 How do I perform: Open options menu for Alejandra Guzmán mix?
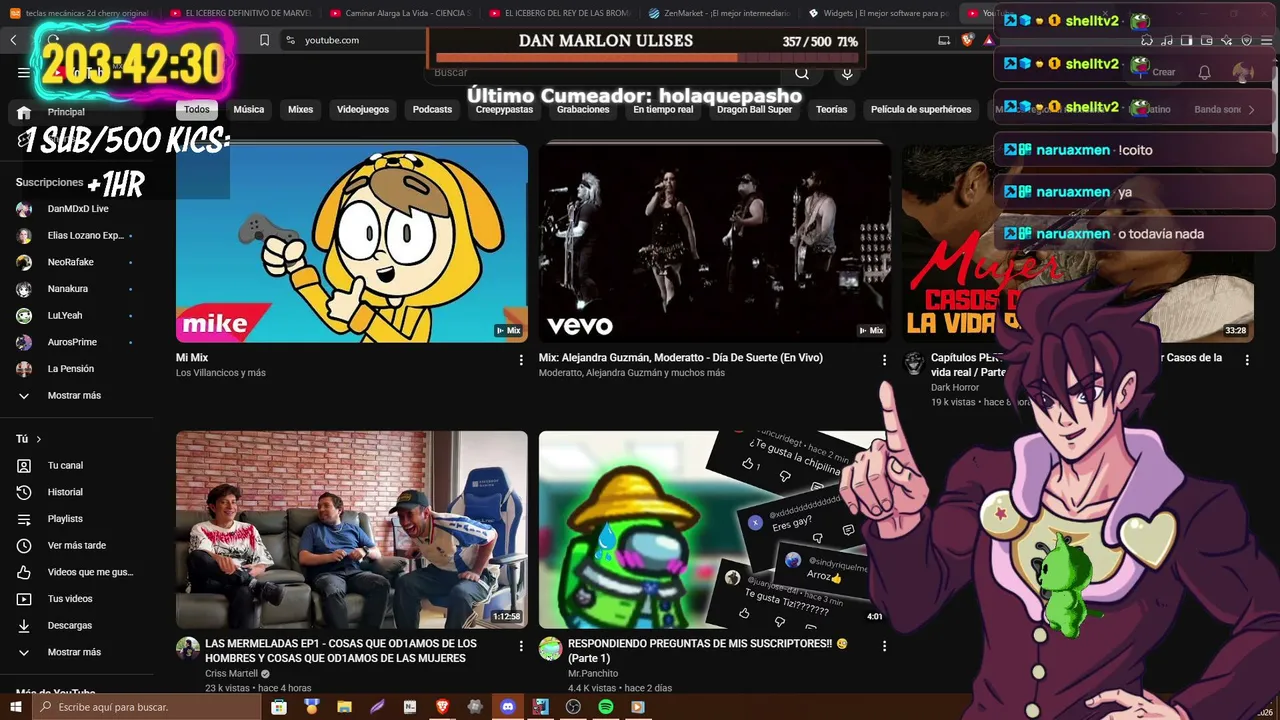[884, 360]
